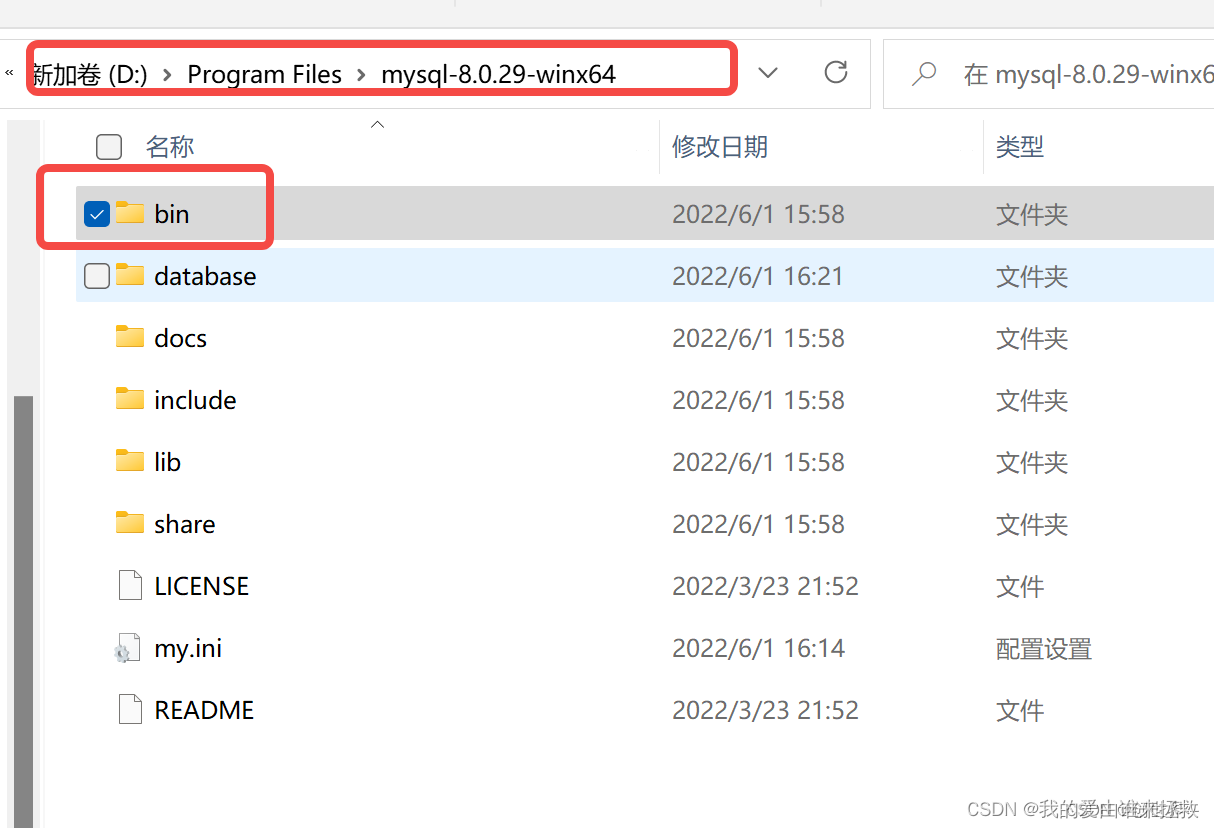Select the bin folder name
The height and width of the screenshot is (828, 1214).
pyautogui.click(x=172, y=214)
